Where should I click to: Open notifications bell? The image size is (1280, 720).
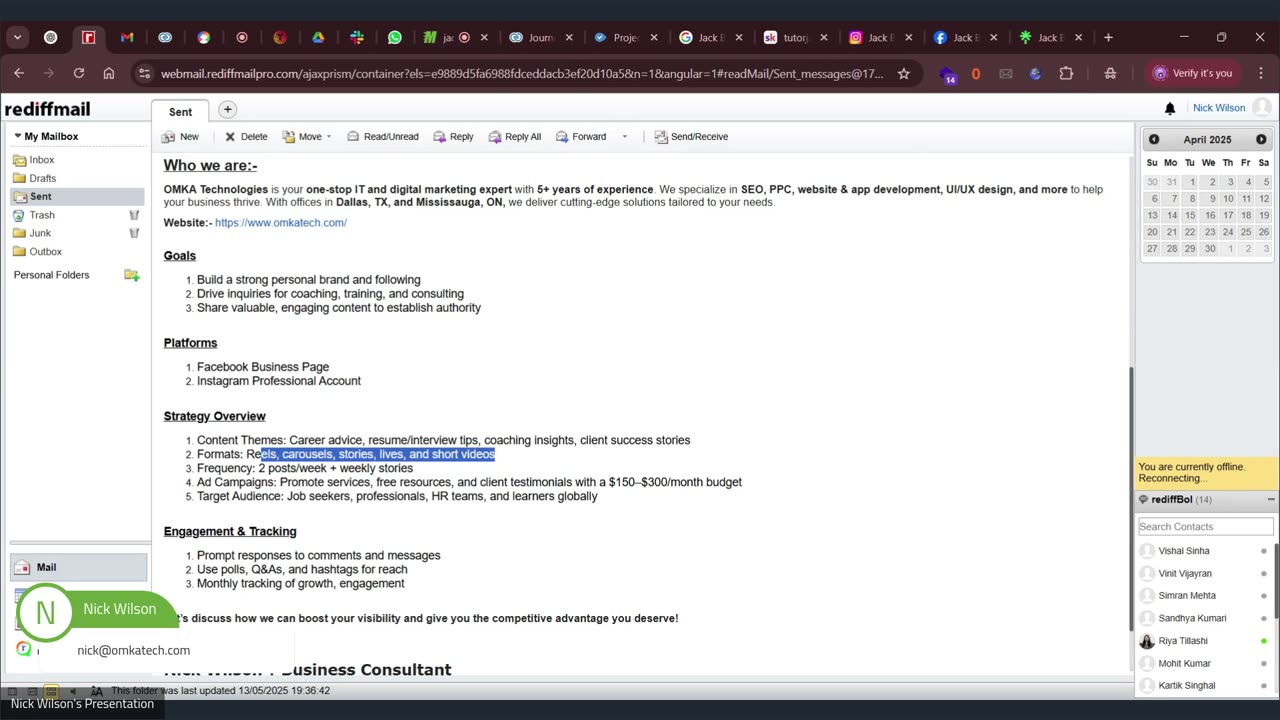pyautogui.click(x=1170, y=108)
